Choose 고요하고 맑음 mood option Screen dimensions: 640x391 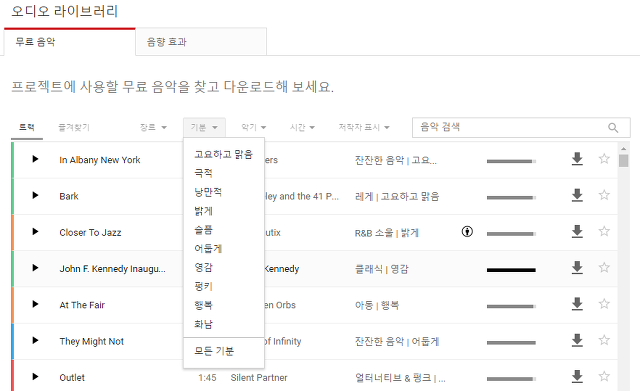(x=224, y=154)
